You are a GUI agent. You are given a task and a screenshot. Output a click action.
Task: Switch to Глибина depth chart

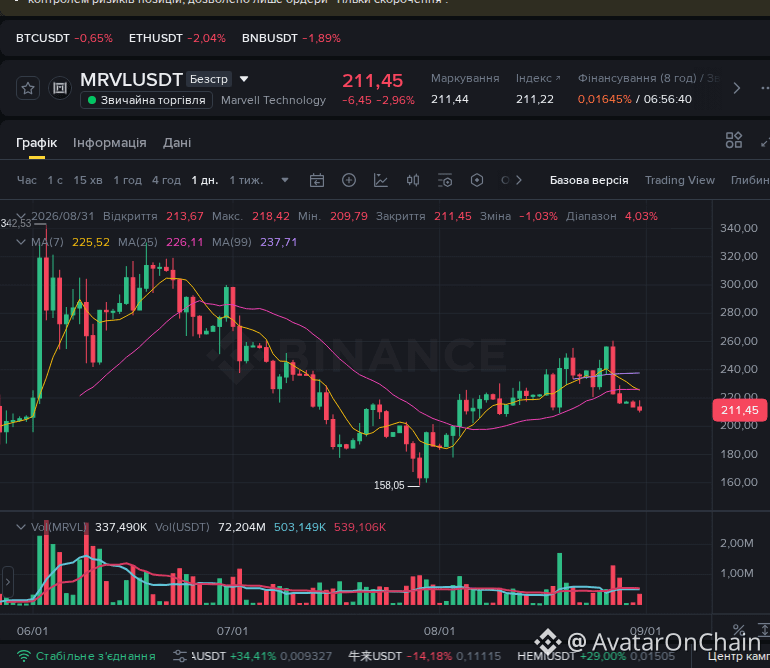pos(750,180)
